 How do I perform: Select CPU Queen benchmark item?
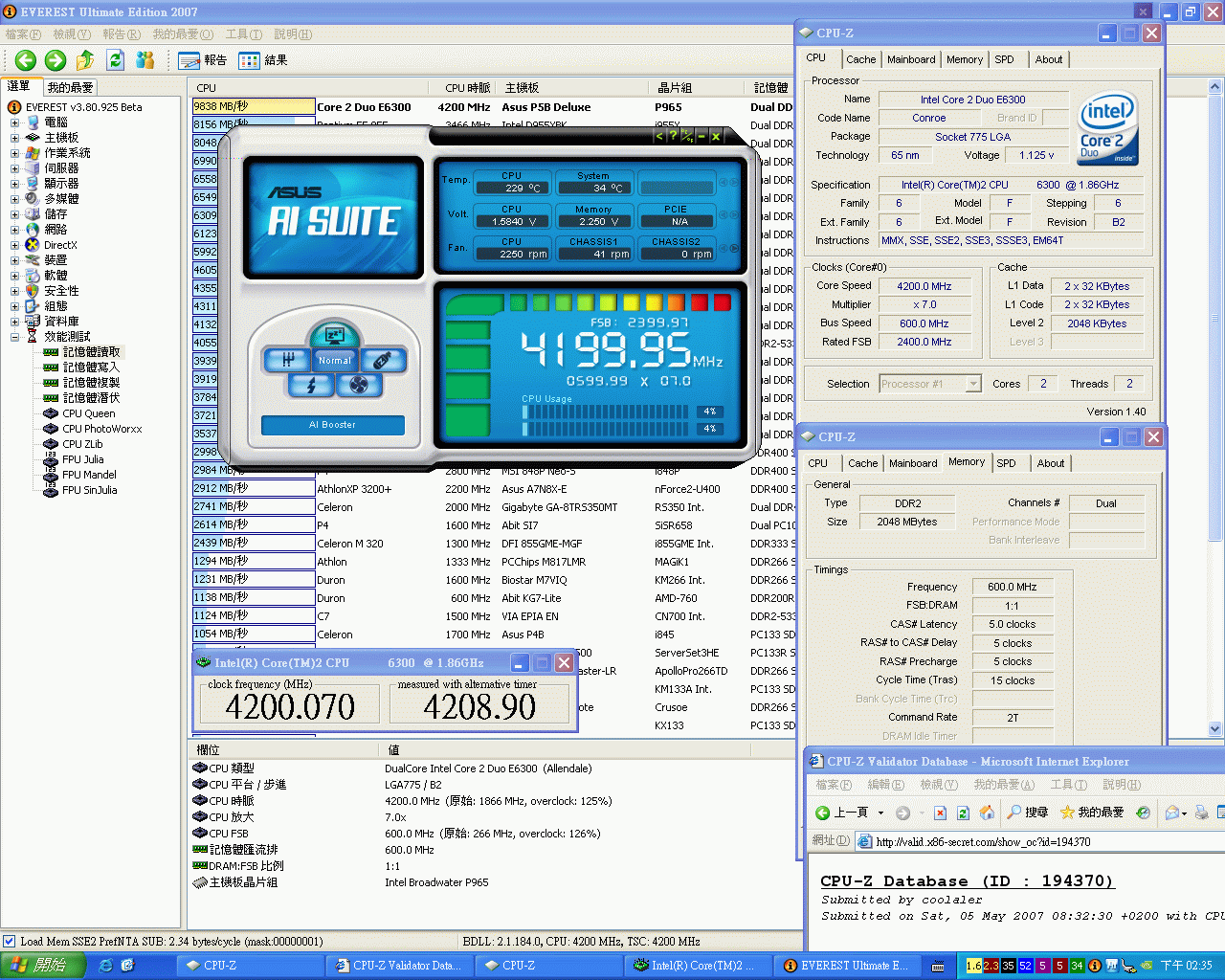[88, 413]
